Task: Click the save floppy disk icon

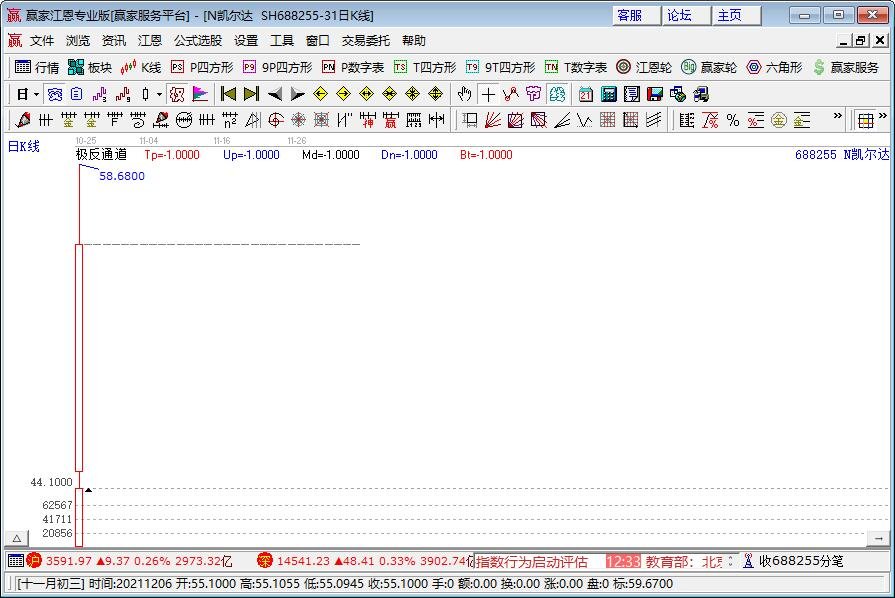Action: coord(655,94)
